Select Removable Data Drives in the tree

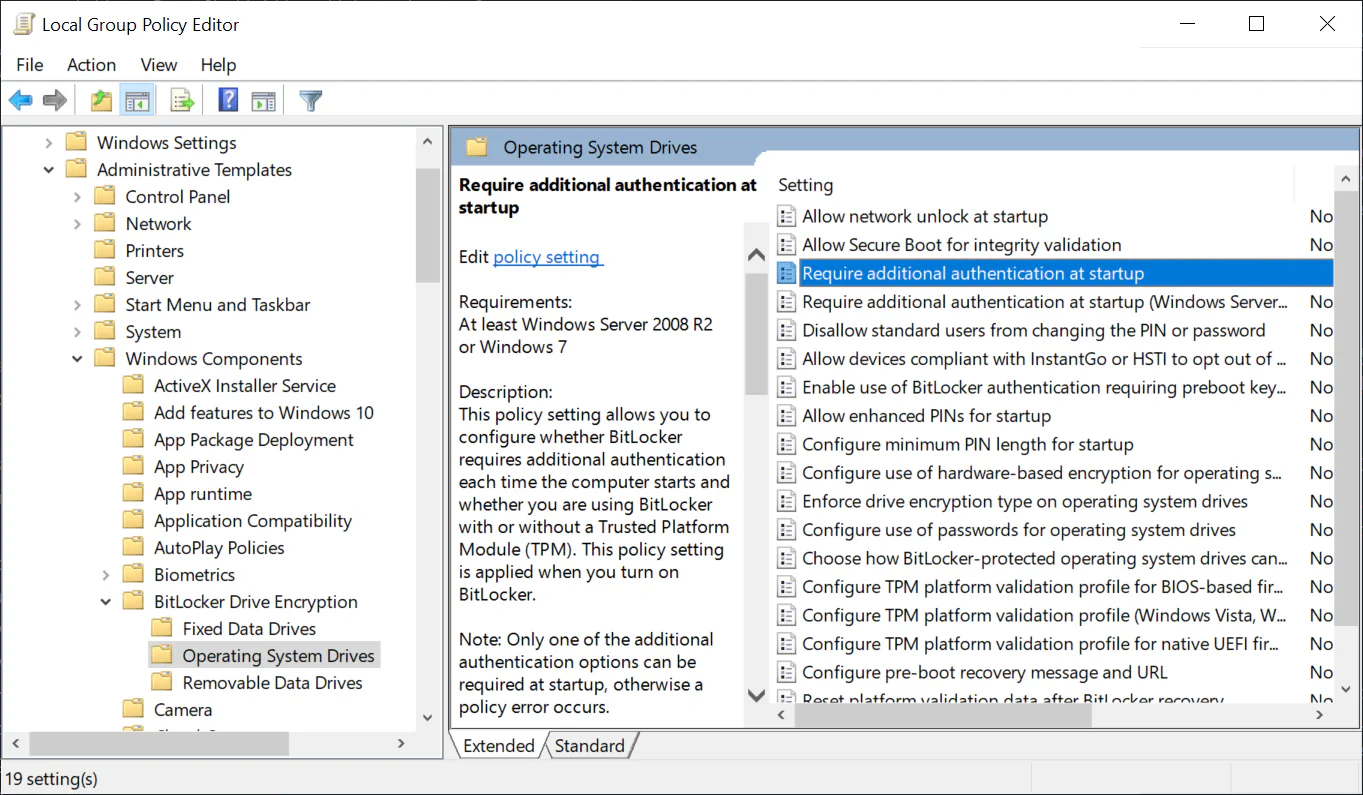271,682
